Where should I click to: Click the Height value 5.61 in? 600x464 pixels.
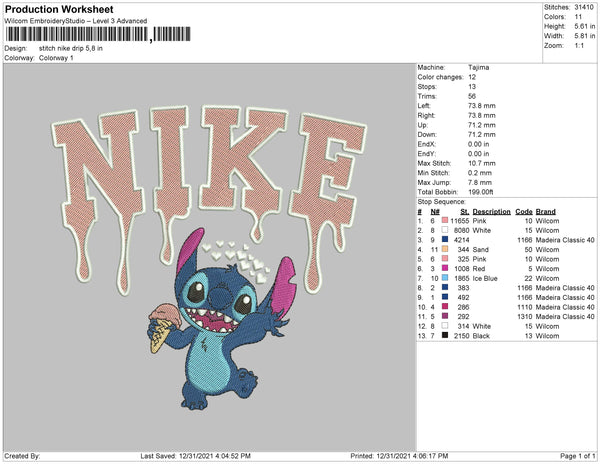click(585, 26)
